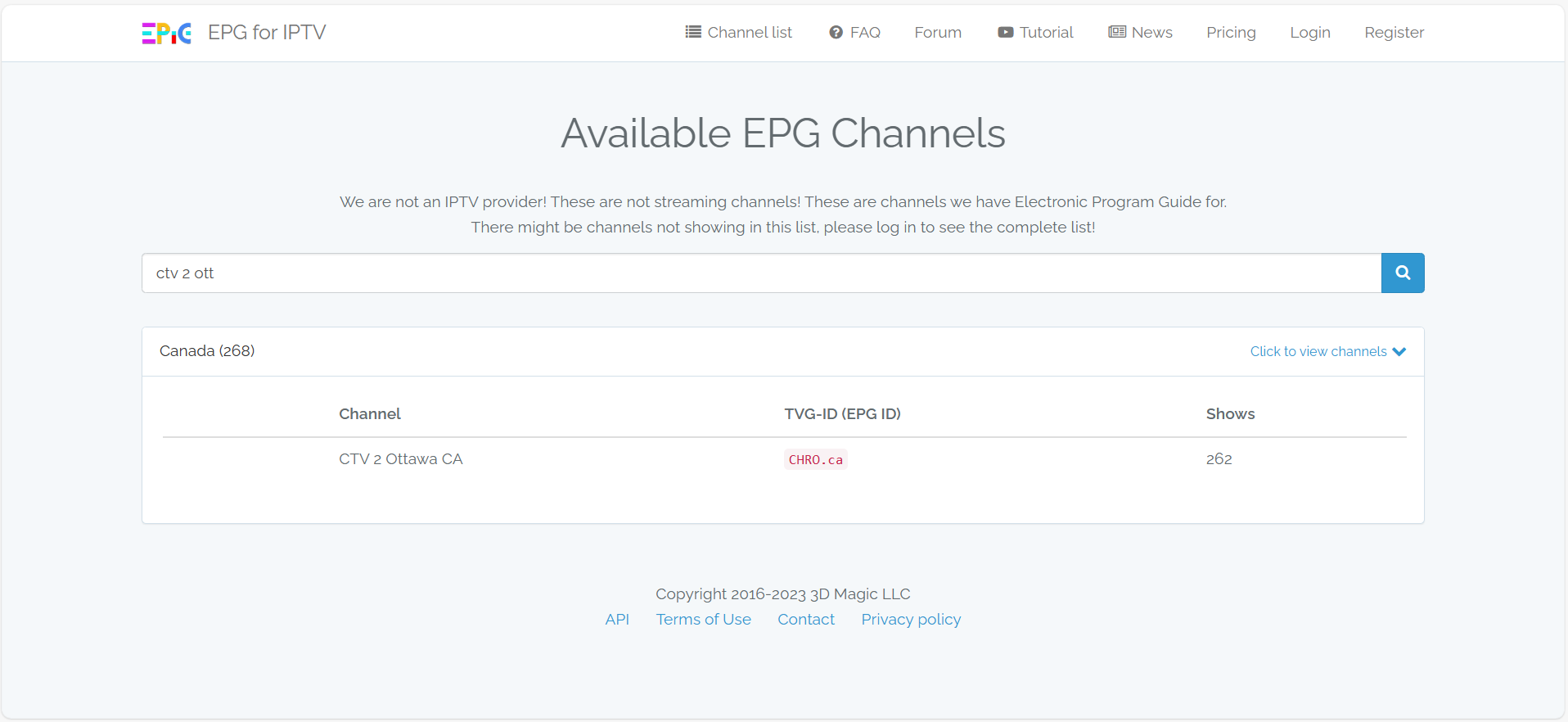Open the EPG for IPTV home link
This screenshot has height=722, width=1568.
(x=267, y=33)
